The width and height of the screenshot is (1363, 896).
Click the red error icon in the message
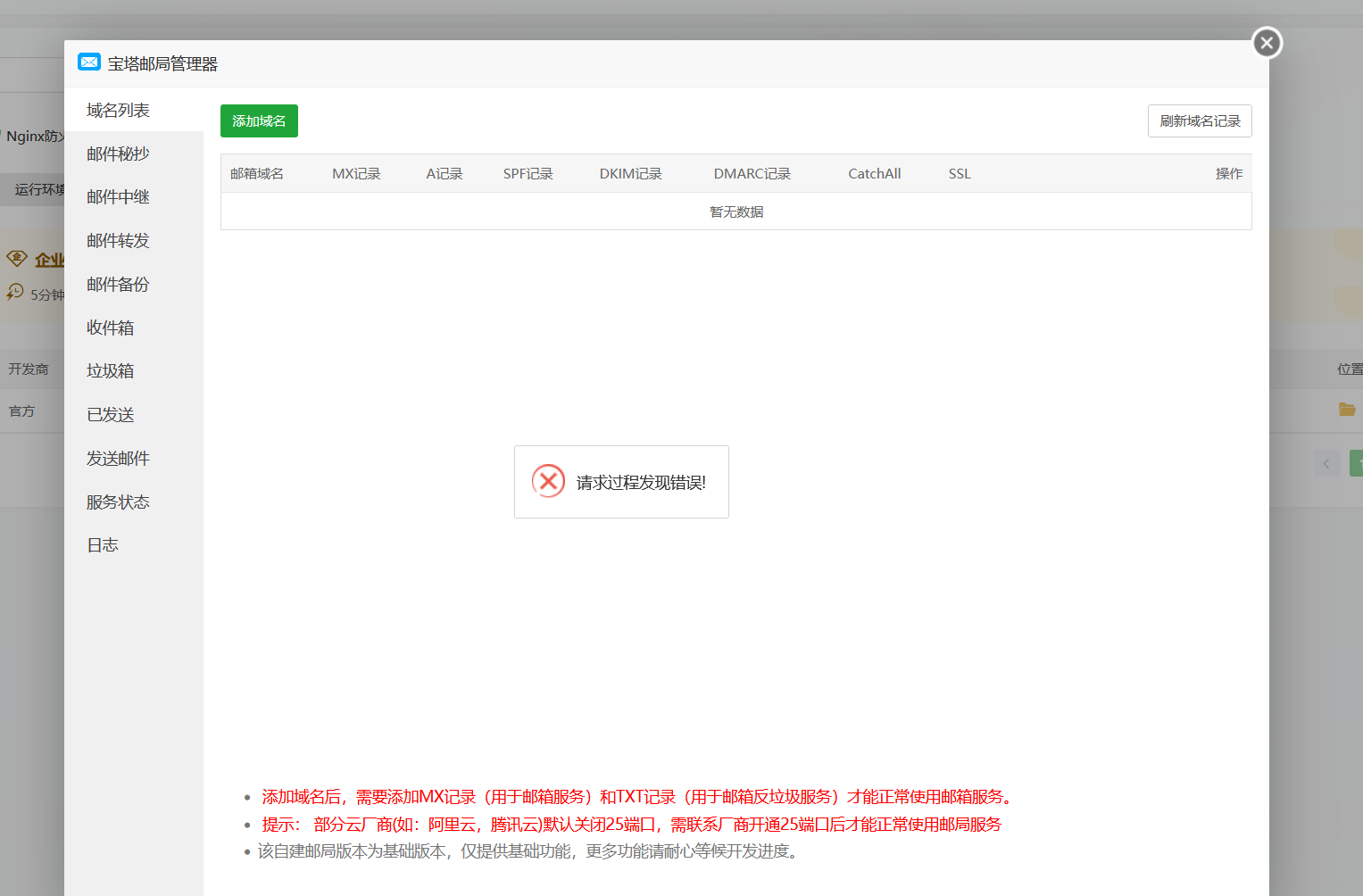(x=548, y=481)
